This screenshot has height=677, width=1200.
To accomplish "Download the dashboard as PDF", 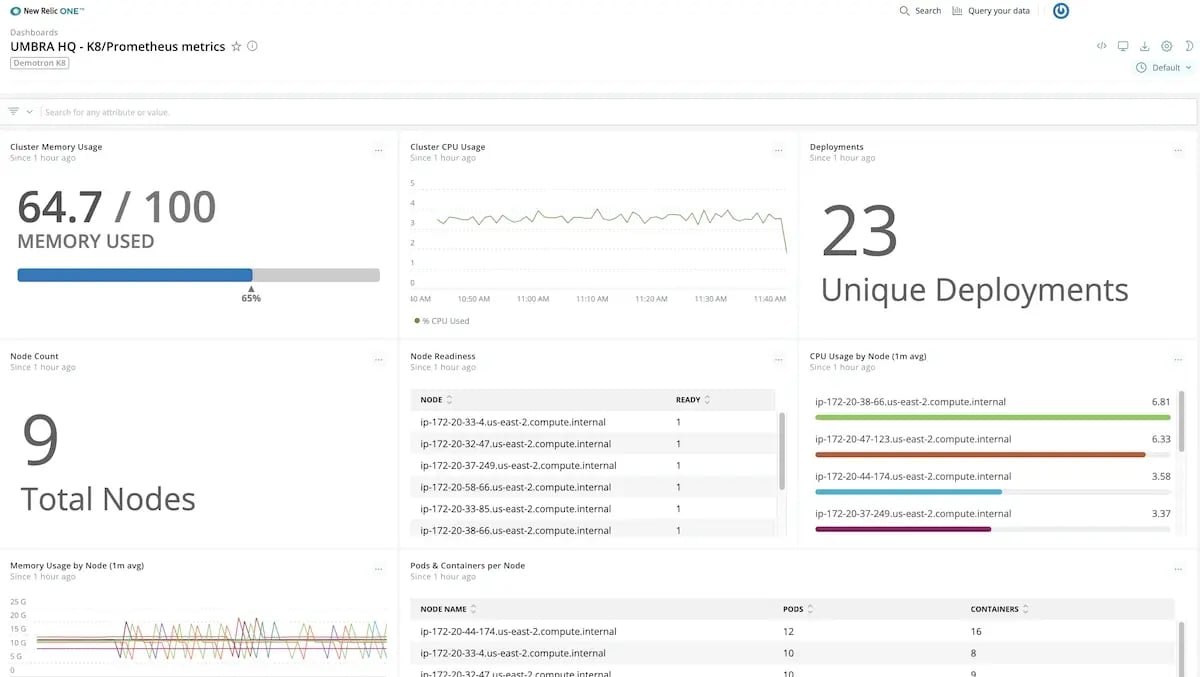I will [1144, 47].
